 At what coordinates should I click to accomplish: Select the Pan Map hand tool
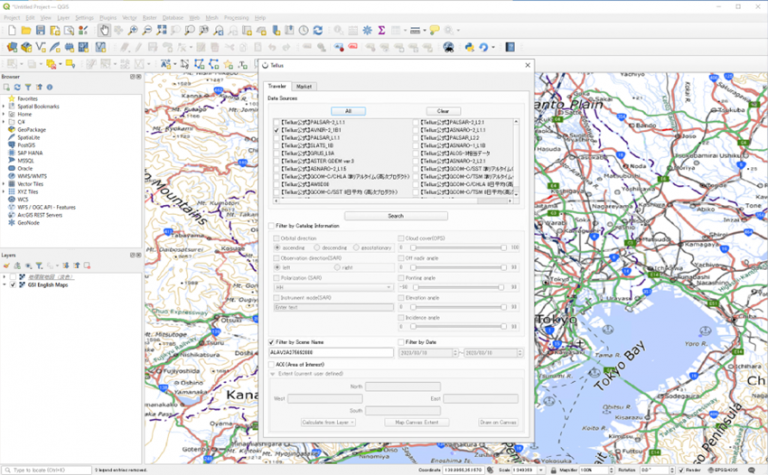tap(104, 30)
